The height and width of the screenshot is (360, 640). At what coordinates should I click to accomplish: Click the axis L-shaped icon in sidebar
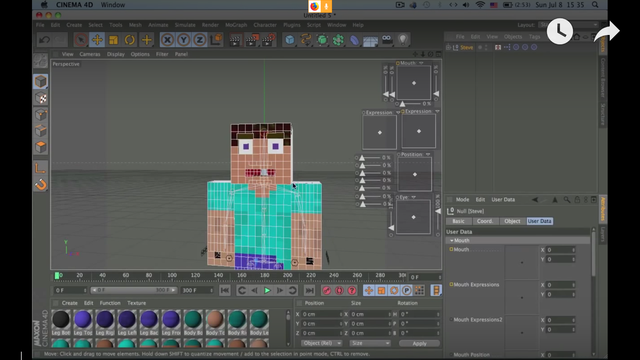(40, 168)
